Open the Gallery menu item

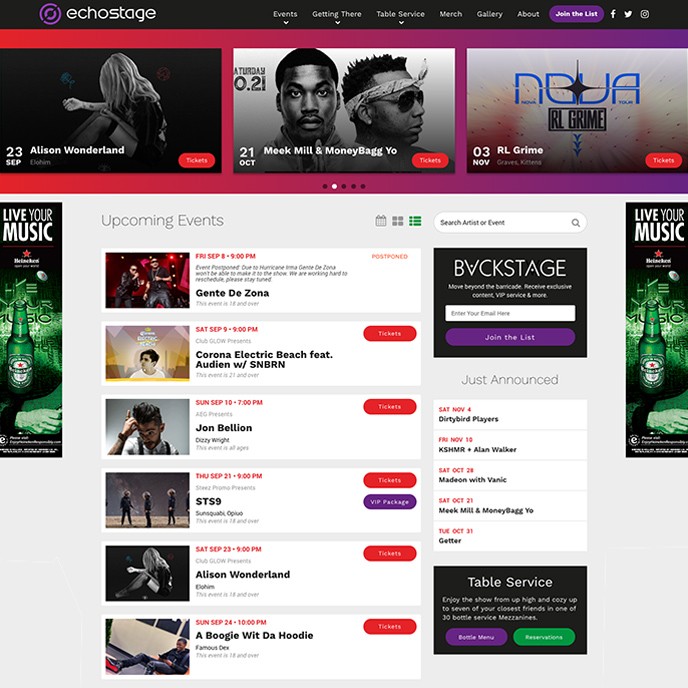coord(490,14)
